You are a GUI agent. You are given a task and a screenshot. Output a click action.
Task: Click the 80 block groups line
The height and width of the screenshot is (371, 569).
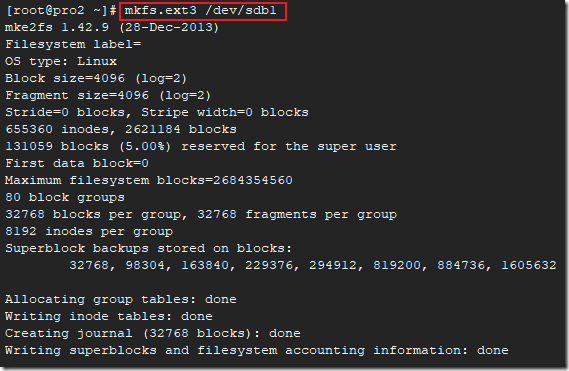(x=65, y=197)
